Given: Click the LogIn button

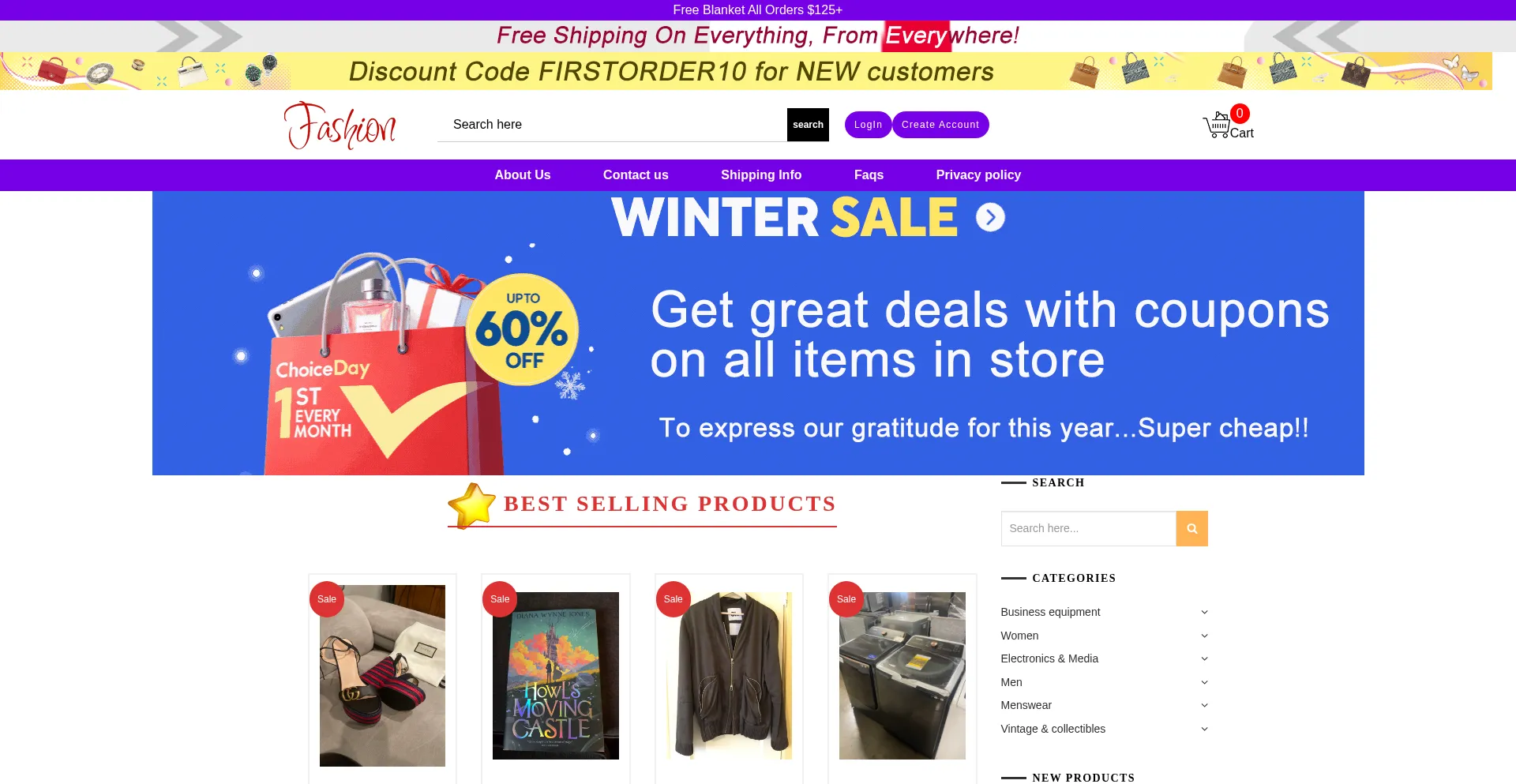Looking at the screenshot, I should [x=868, y=125].
